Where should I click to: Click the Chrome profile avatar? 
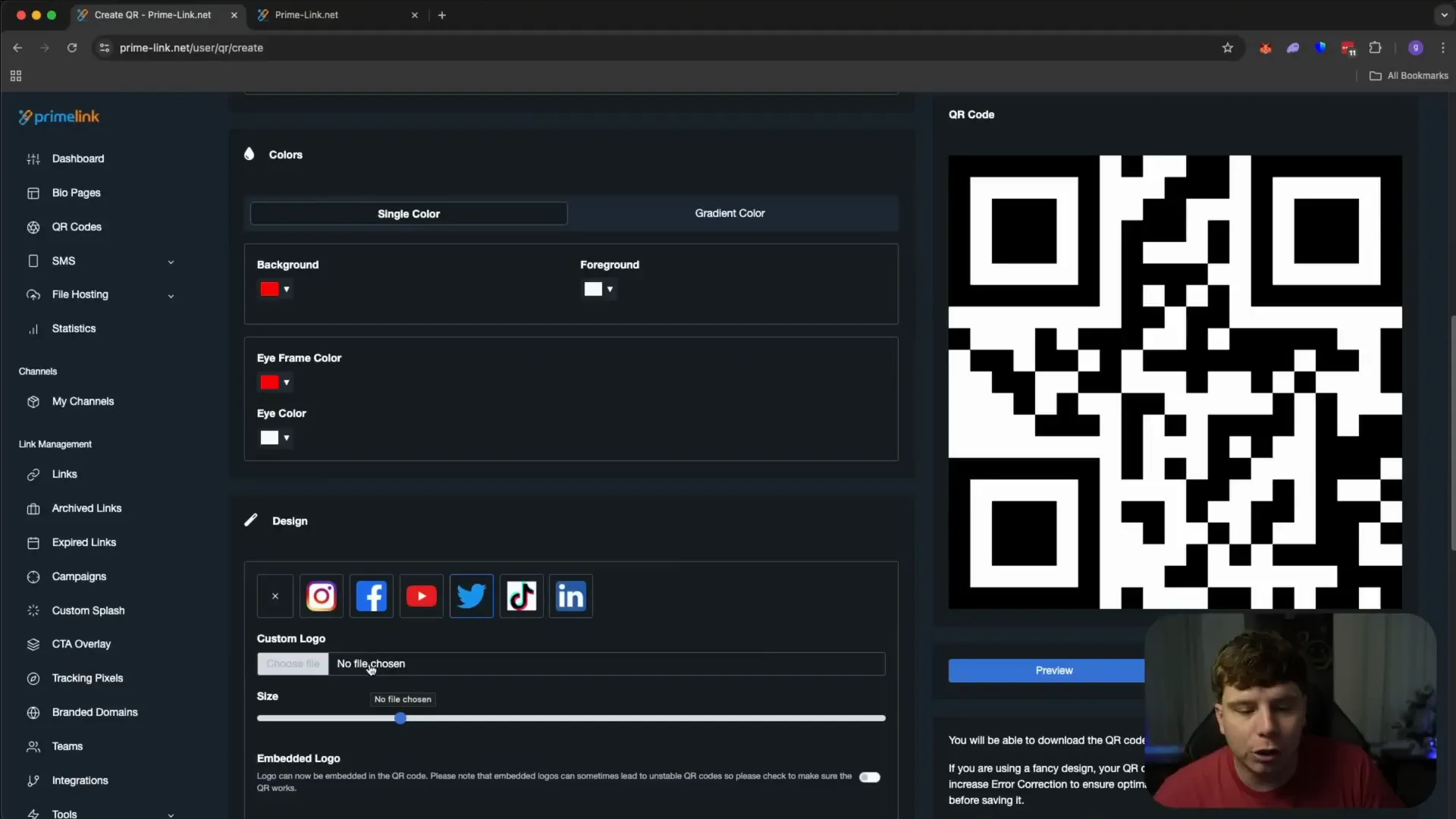(1415, 48)
